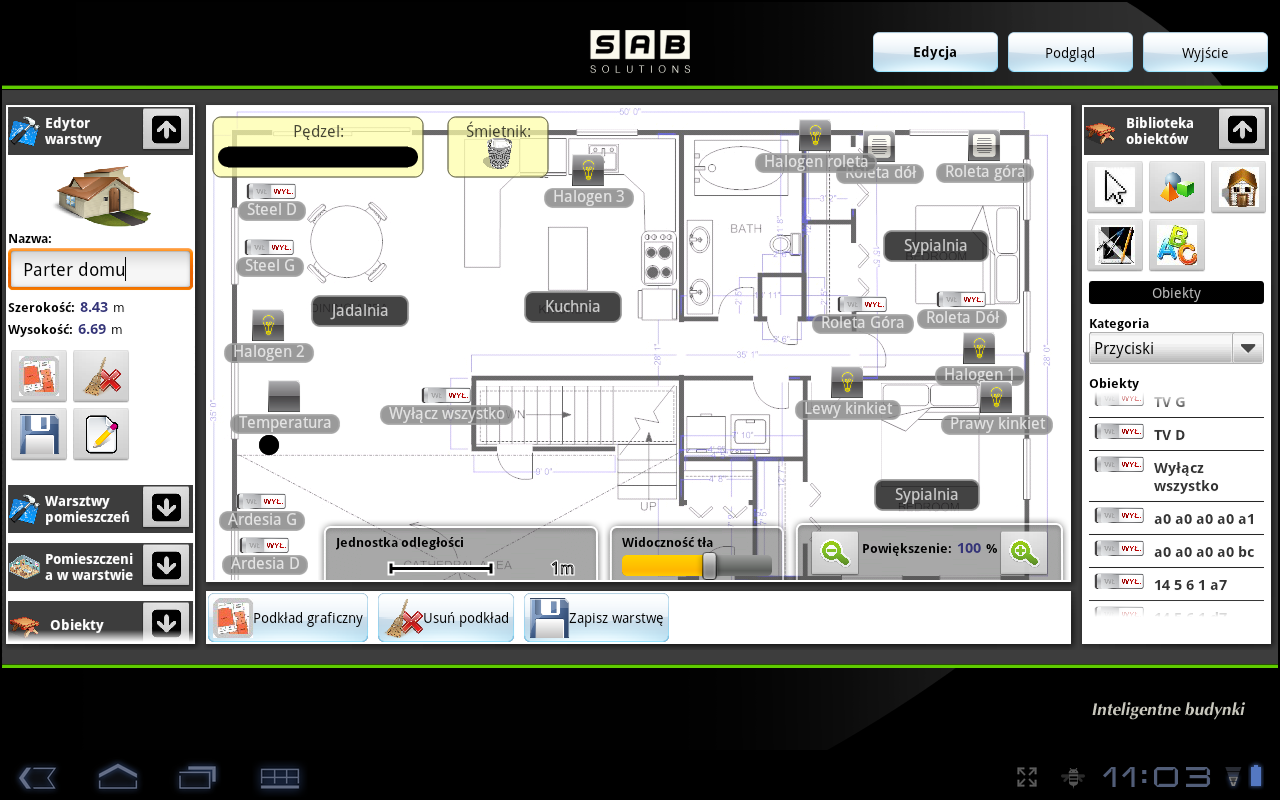The image size is (1280, 800).
Task: Click the floor plan background icon in Edytor warstwy panel
Action: click(x=39, y=377)
